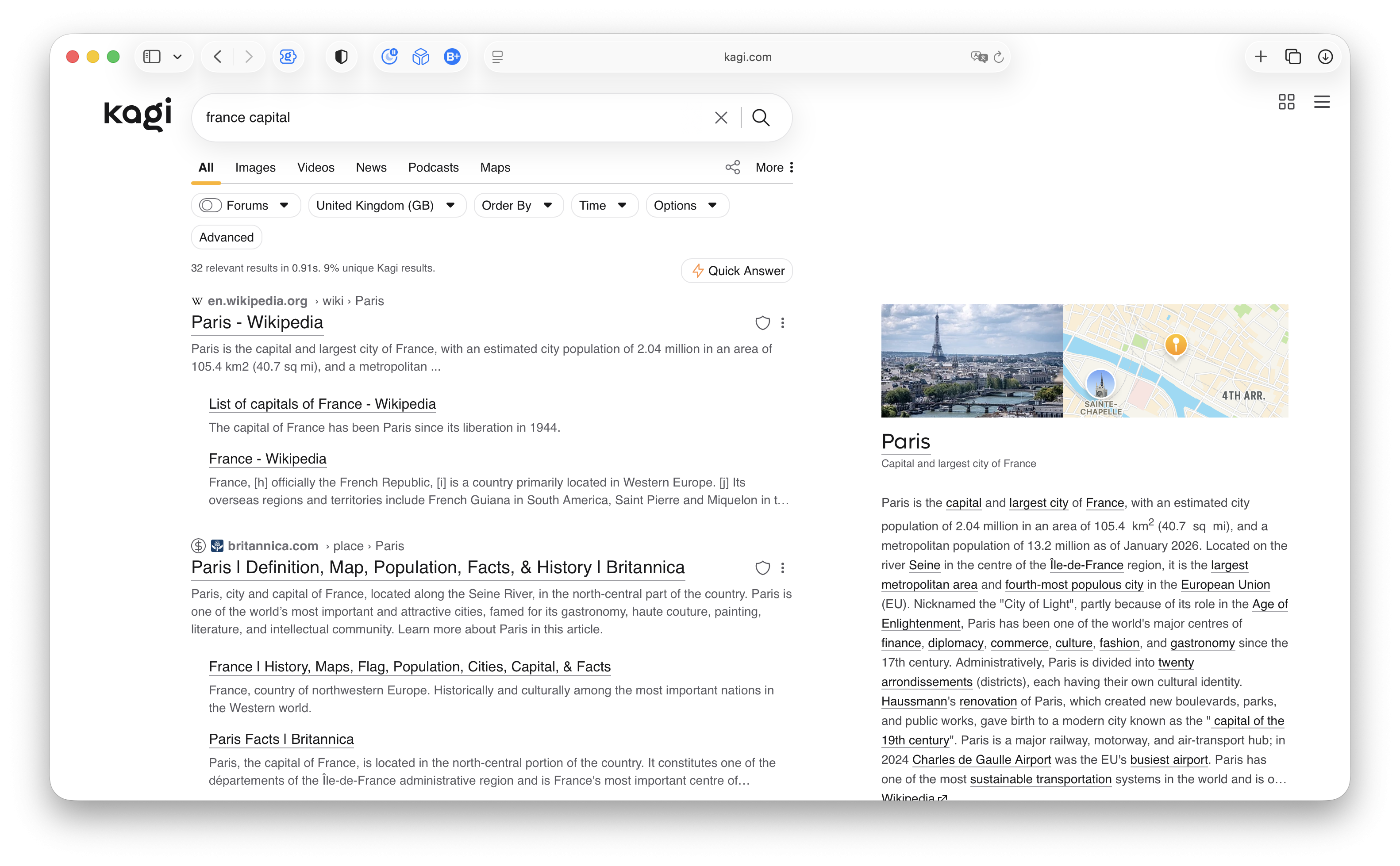Follow the sustainable transportation link
Screen dimensions: 1400x866
tap(1040, 779)
